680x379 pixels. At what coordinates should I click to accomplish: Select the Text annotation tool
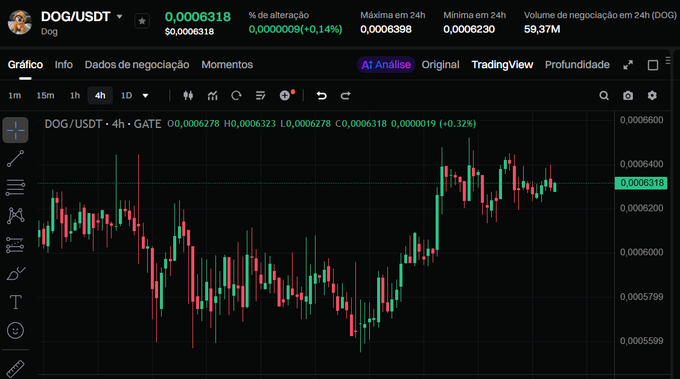[16, 302]
